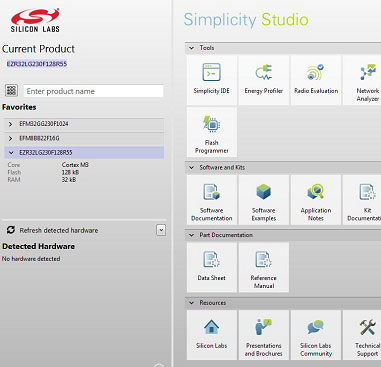The image size is (381, 367).
Task: Click the Simplicity Studio title
Action: click(246, 20)
